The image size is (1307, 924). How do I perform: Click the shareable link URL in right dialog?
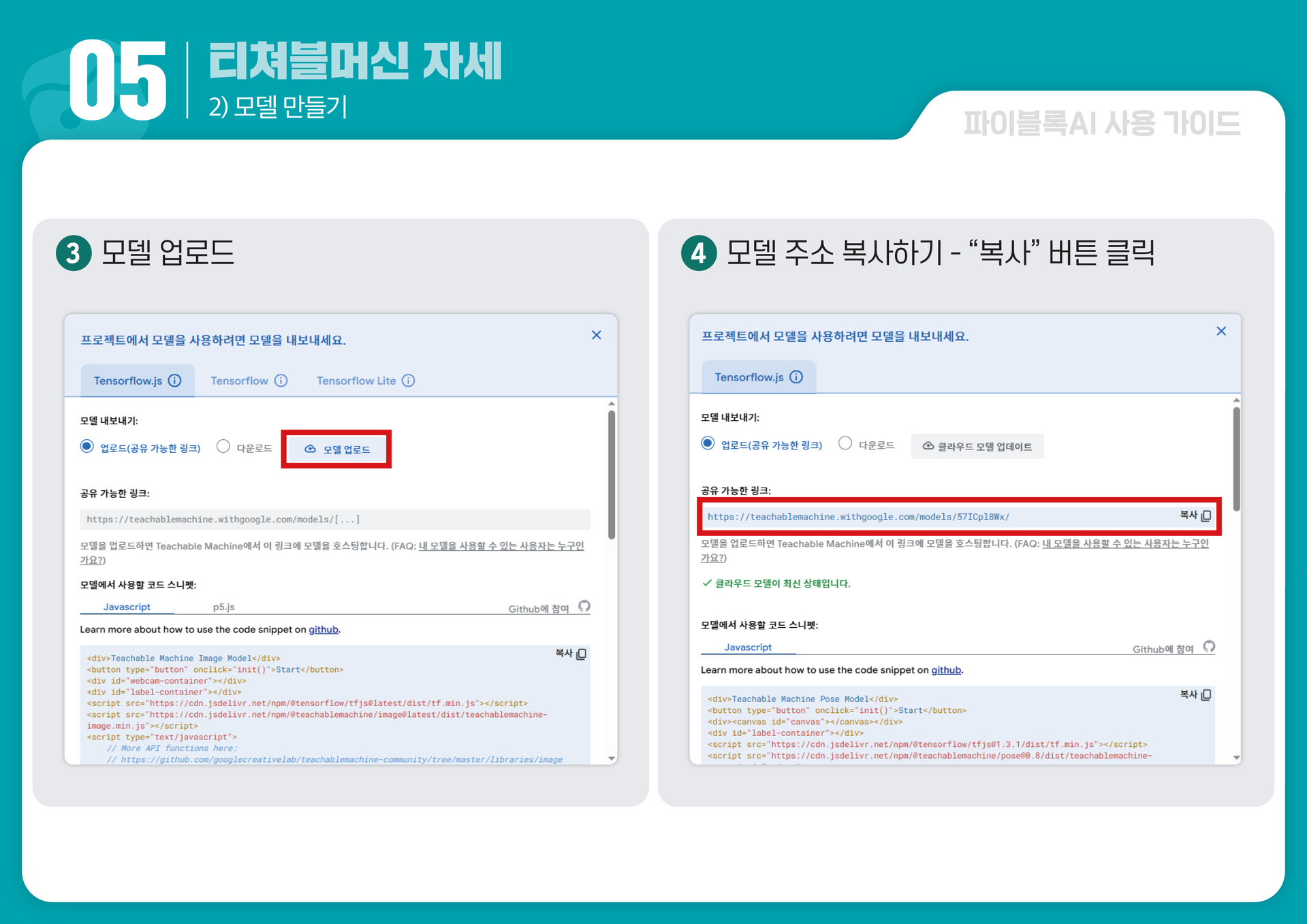[858, 517]
